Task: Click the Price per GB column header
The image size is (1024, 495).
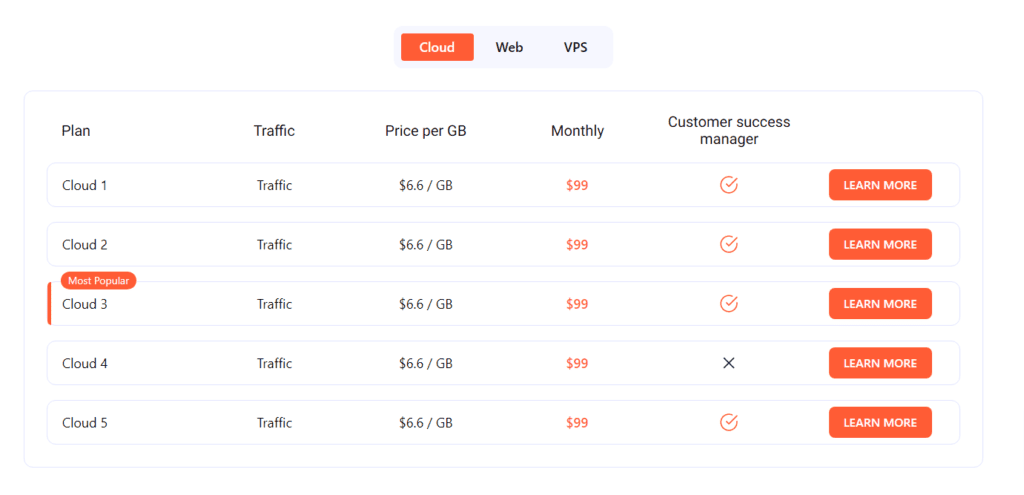Action: pyautogui.click(x=426, y=131)
